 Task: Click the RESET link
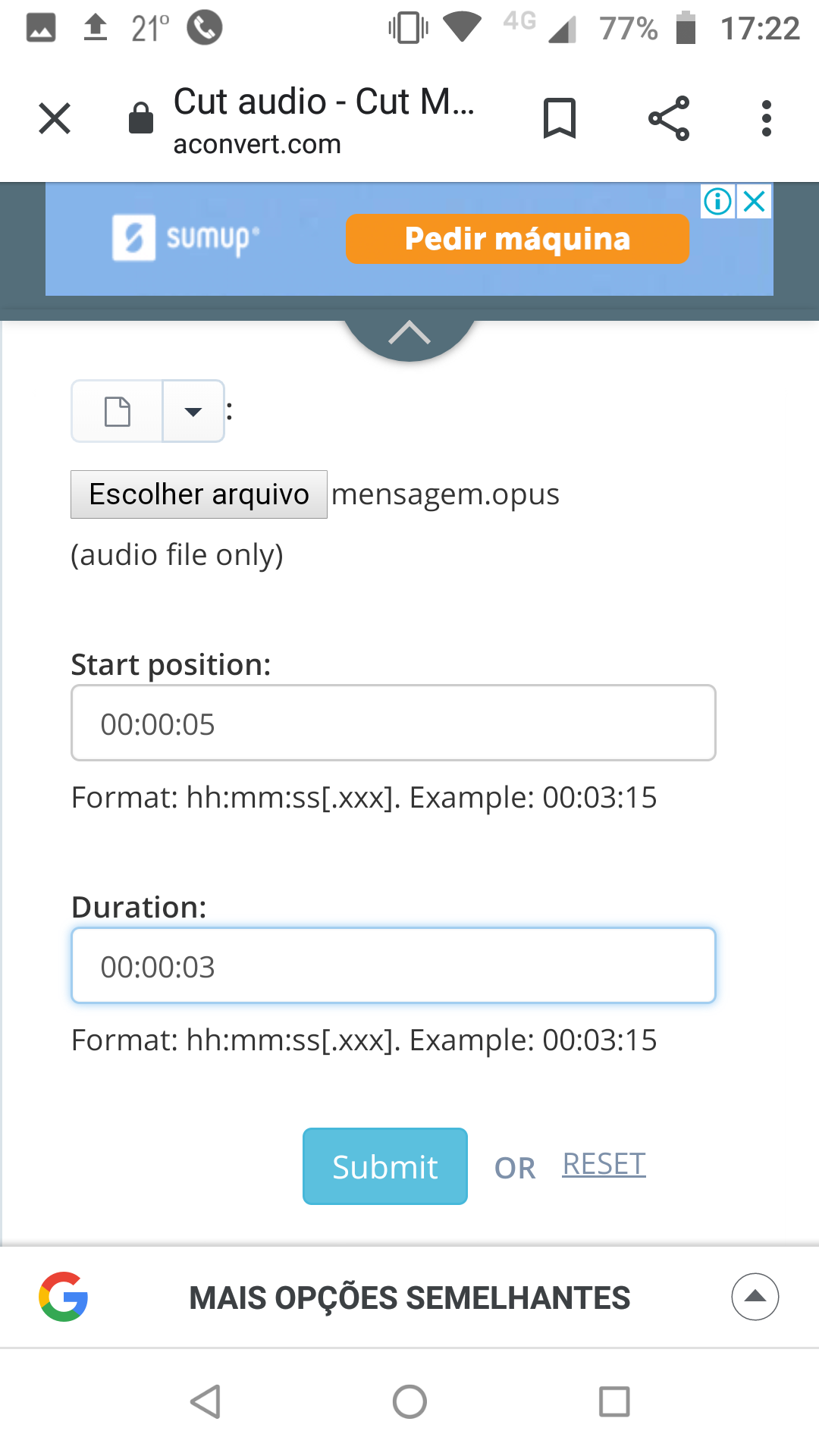pos(604,1164)
